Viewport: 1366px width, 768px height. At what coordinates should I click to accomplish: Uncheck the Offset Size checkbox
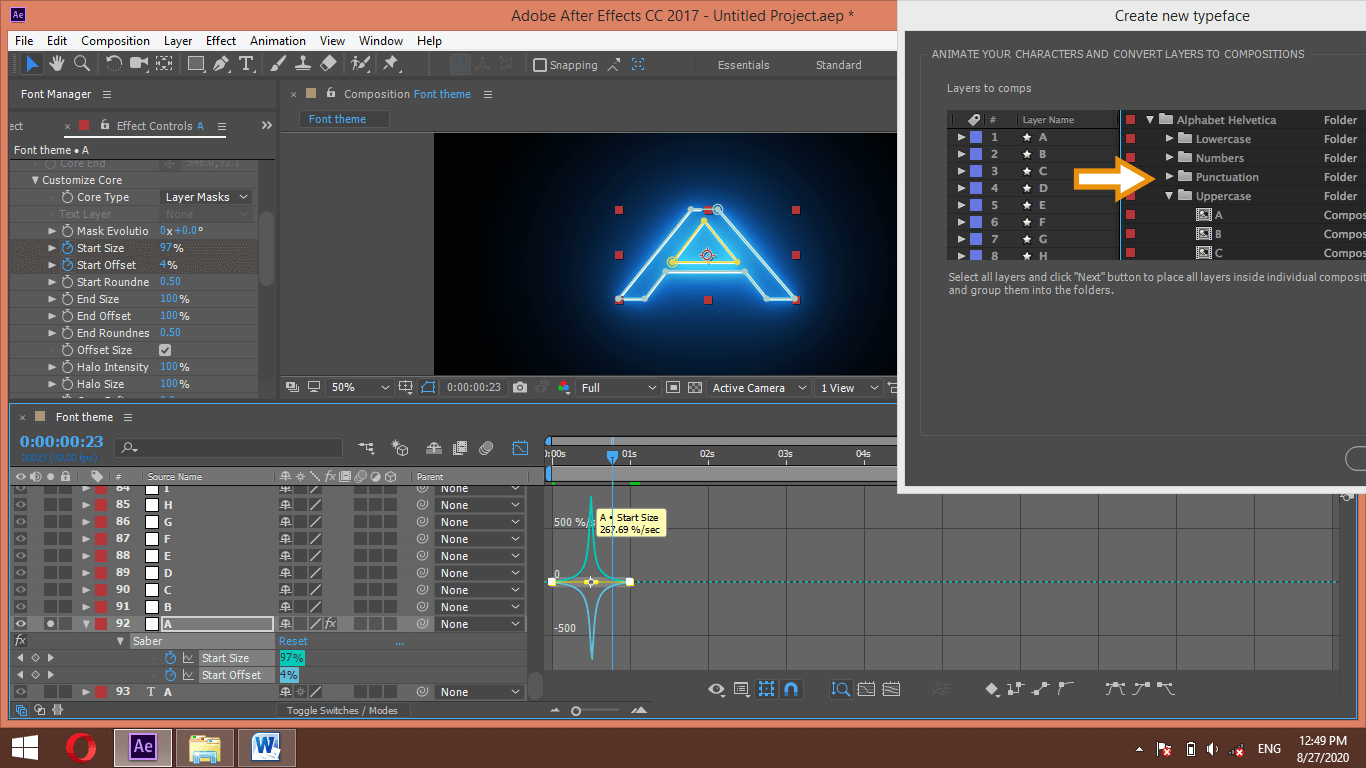[x=165, y=350]
